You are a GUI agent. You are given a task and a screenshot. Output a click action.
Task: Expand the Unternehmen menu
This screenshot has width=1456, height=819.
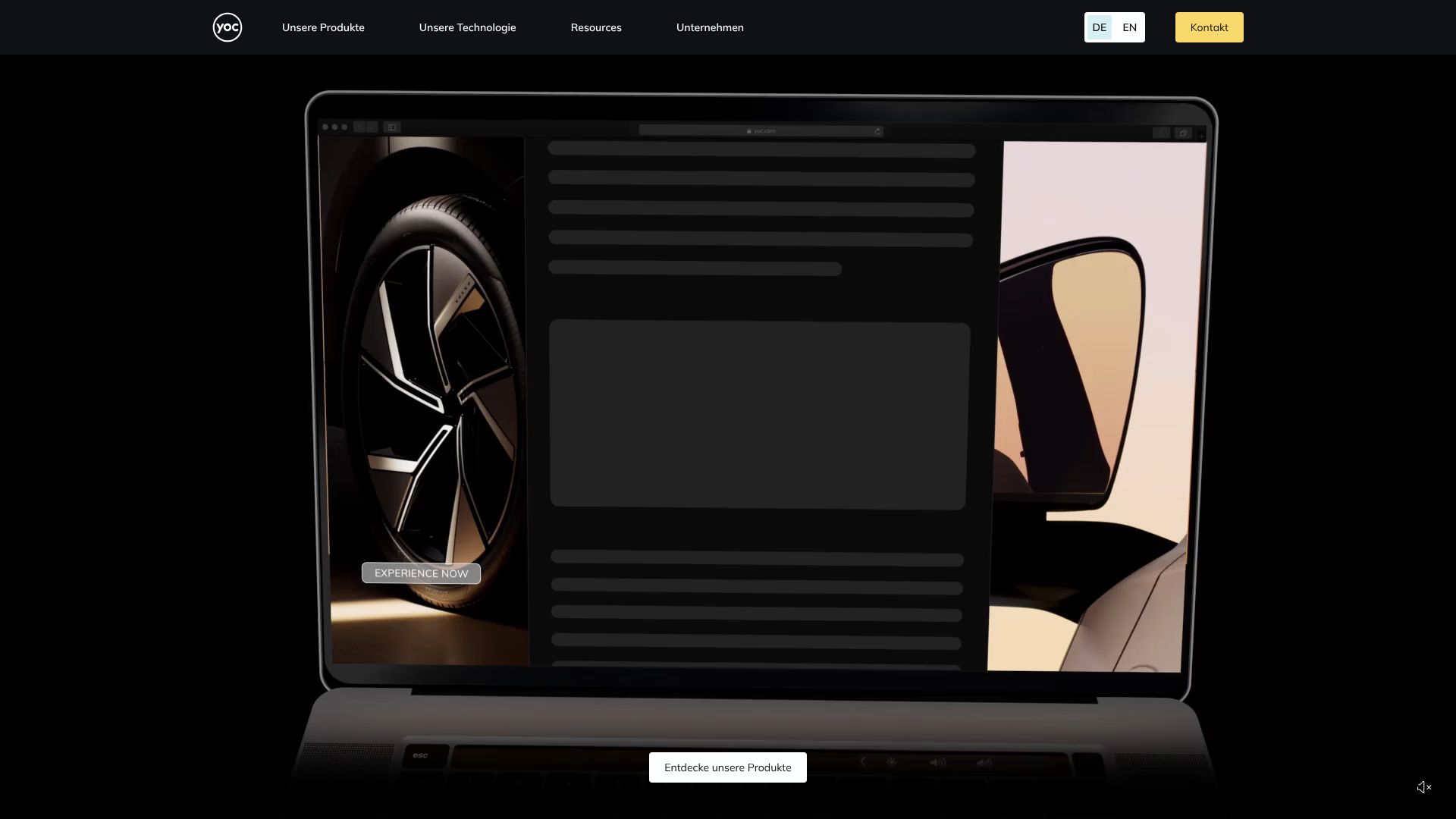709,27
